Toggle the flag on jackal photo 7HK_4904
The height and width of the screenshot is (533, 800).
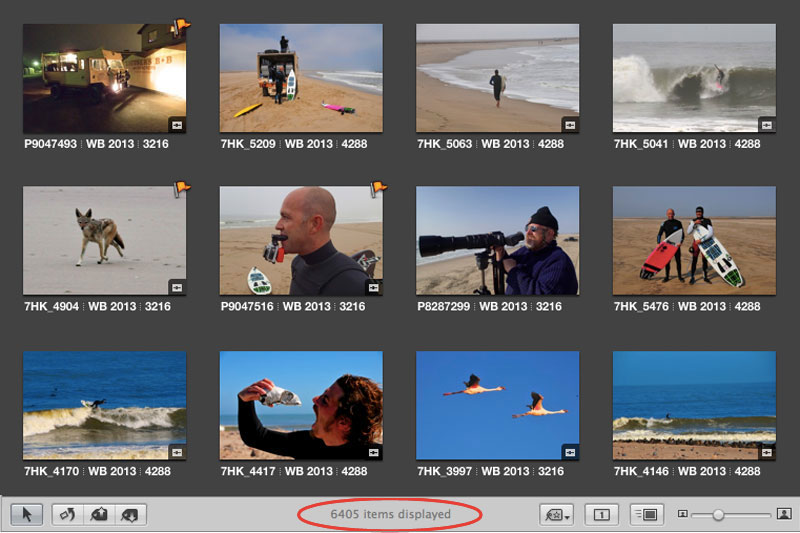182,187
